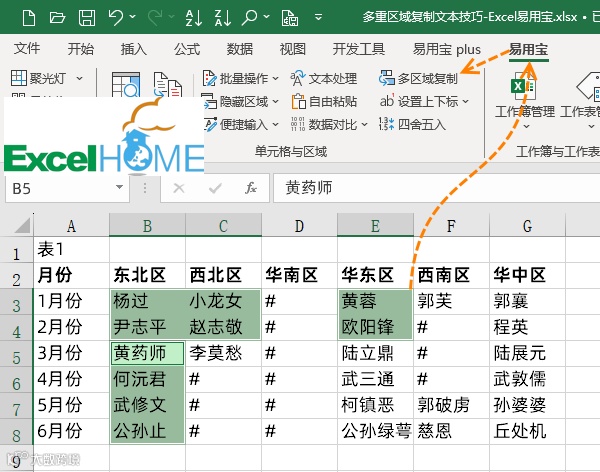
Task: Open the Name Box dropdown arrow
Action: (119, 187)
